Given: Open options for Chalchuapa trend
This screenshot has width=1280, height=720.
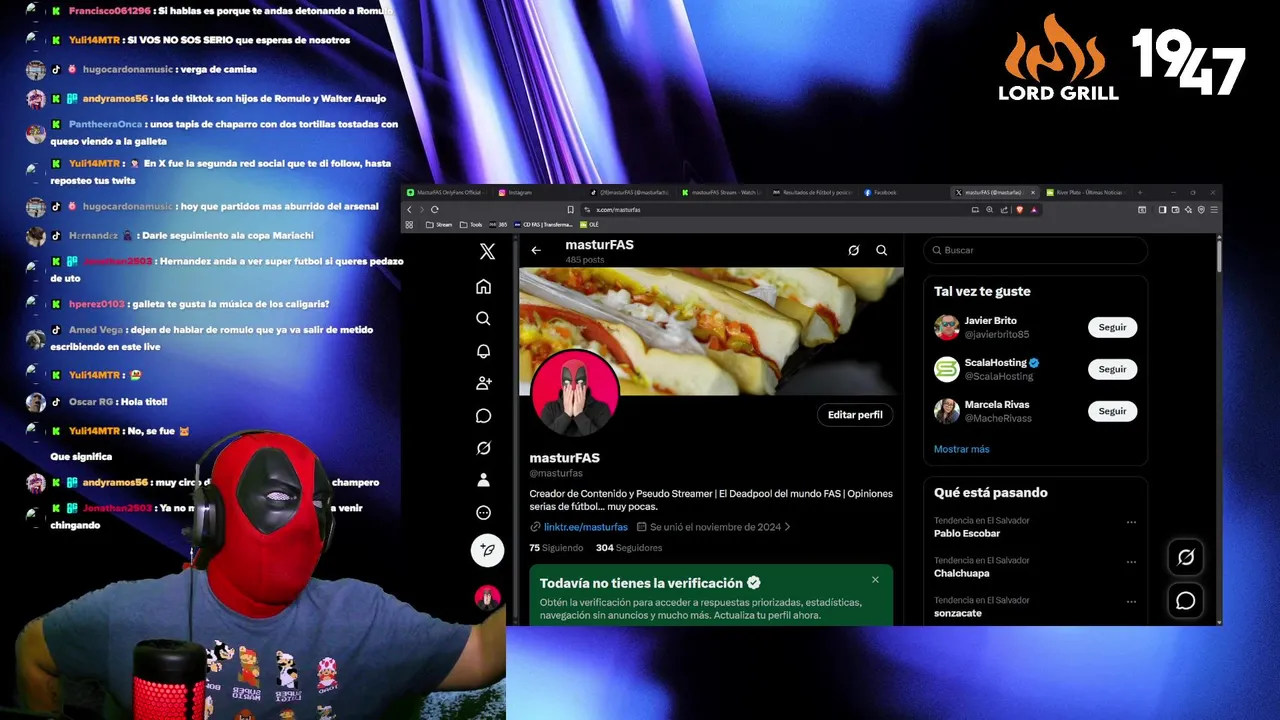Looking at the screenshot, I should point(1131,562).
